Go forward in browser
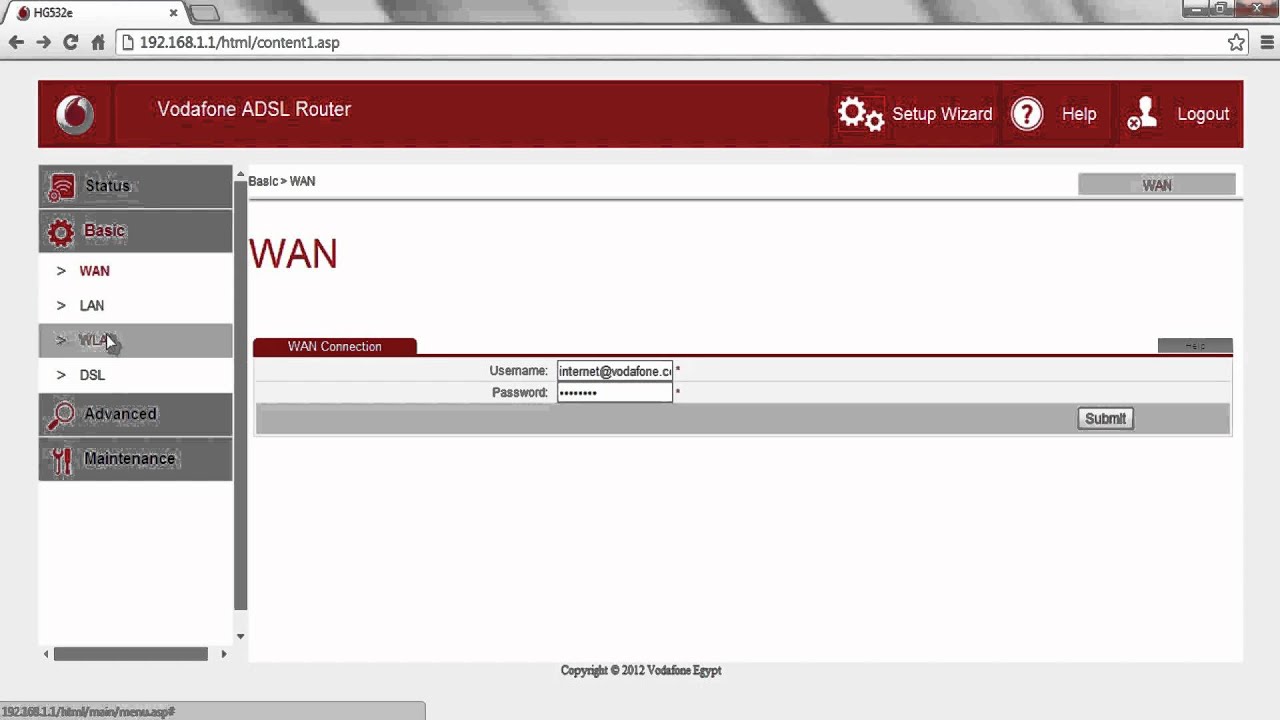The height and width of the screenshot is (720, 1280). [43, 42]
